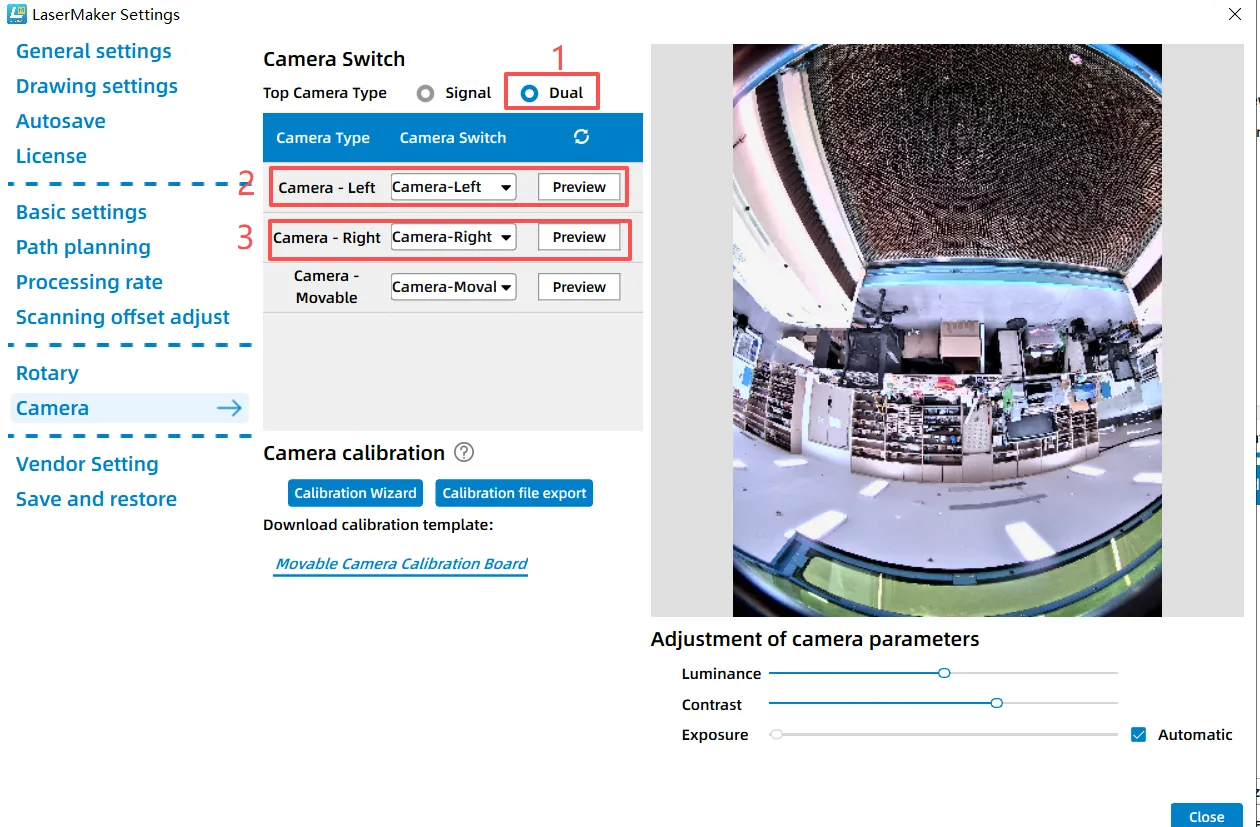Click the arrow icon beside Camera
Image resolution: width=1260 pixels, height=827 pixels.
coord(230,408)
